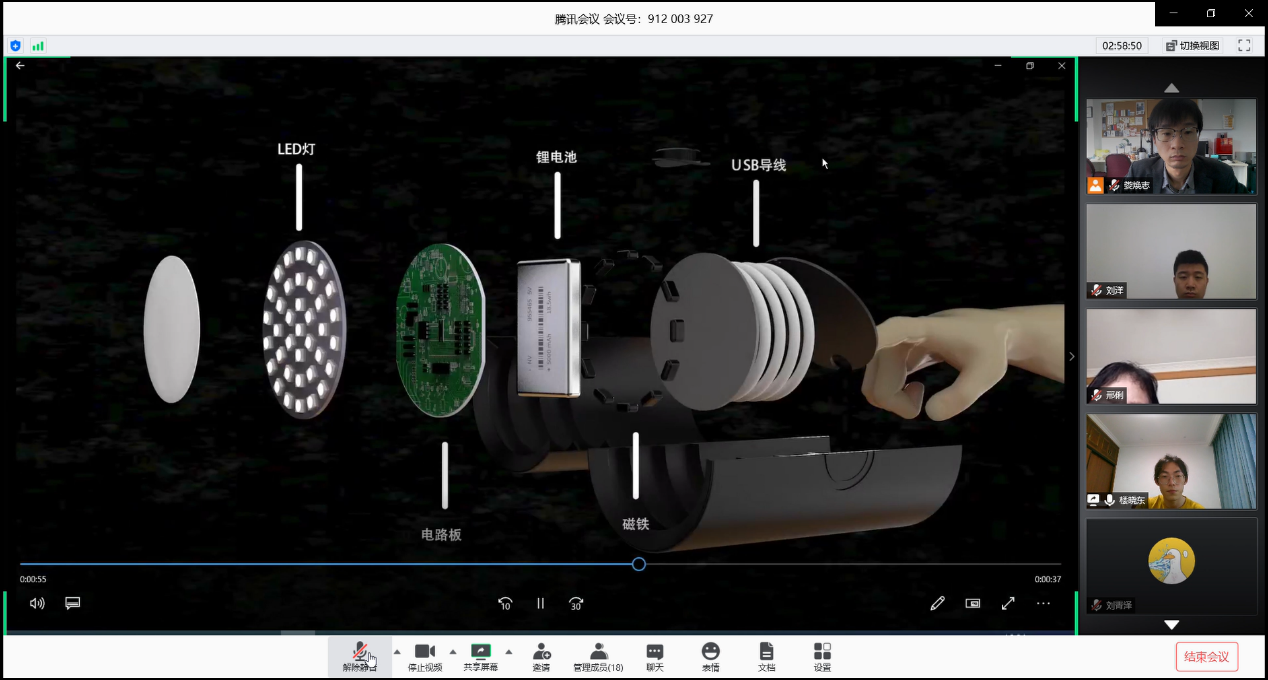Screen dimensions: 1268x680
Task: Open the video player more options (…) menu
Action: click(x=1043, y=603)
